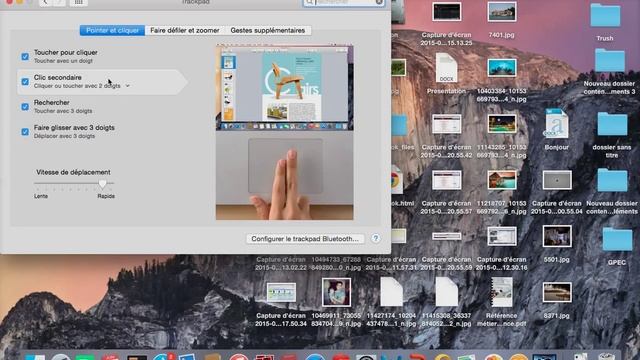
Task: Click 'Rapide' label under speed slider
Action: pos(106,196)
